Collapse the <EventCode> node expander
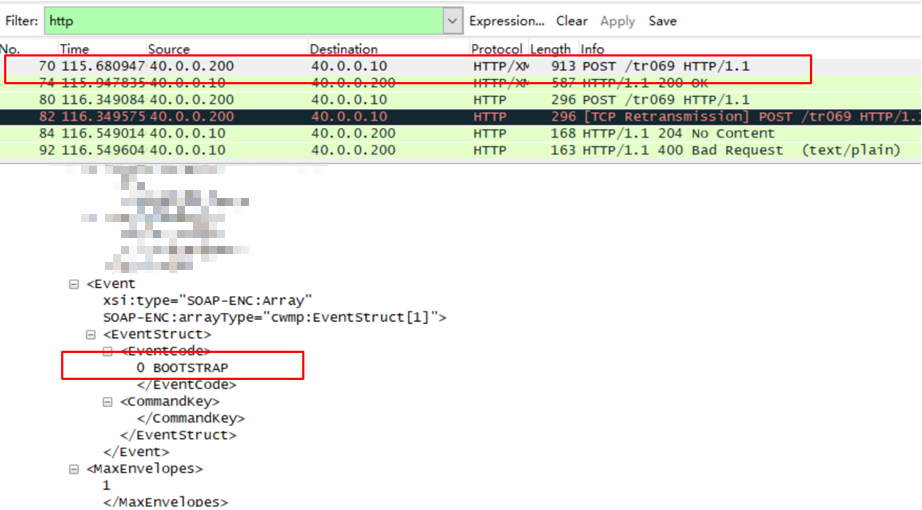 point(108,351)
